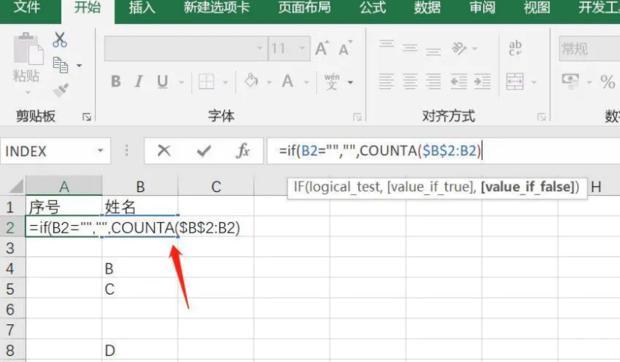Viewport: 620px width, 362px height.
Task: Click the Cut scissors icon
Action: [x=60, y=40]
